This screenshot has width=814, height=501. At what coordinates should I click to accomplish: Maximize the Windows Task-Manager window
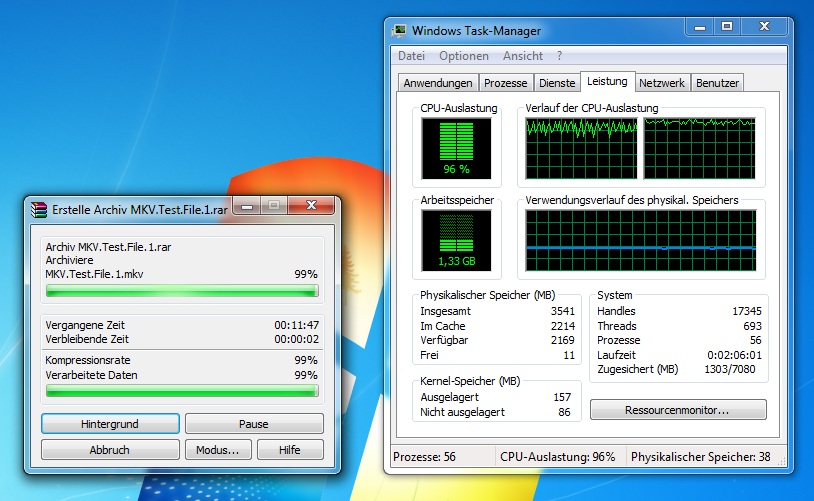pyautogui.click(x=727, y=27)
